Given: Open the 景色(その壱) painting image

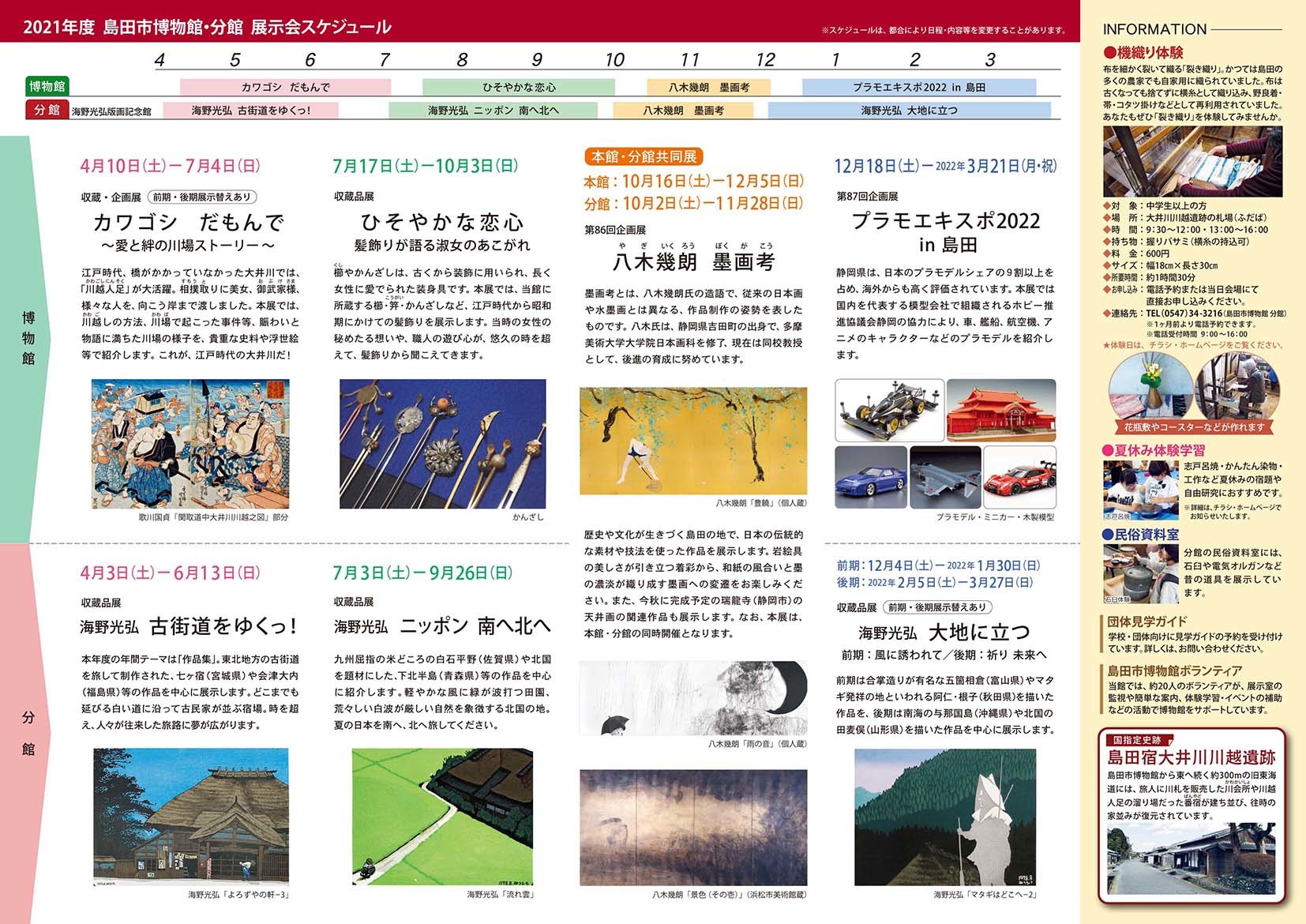Looking at the screenshot, I should point(693,828).
